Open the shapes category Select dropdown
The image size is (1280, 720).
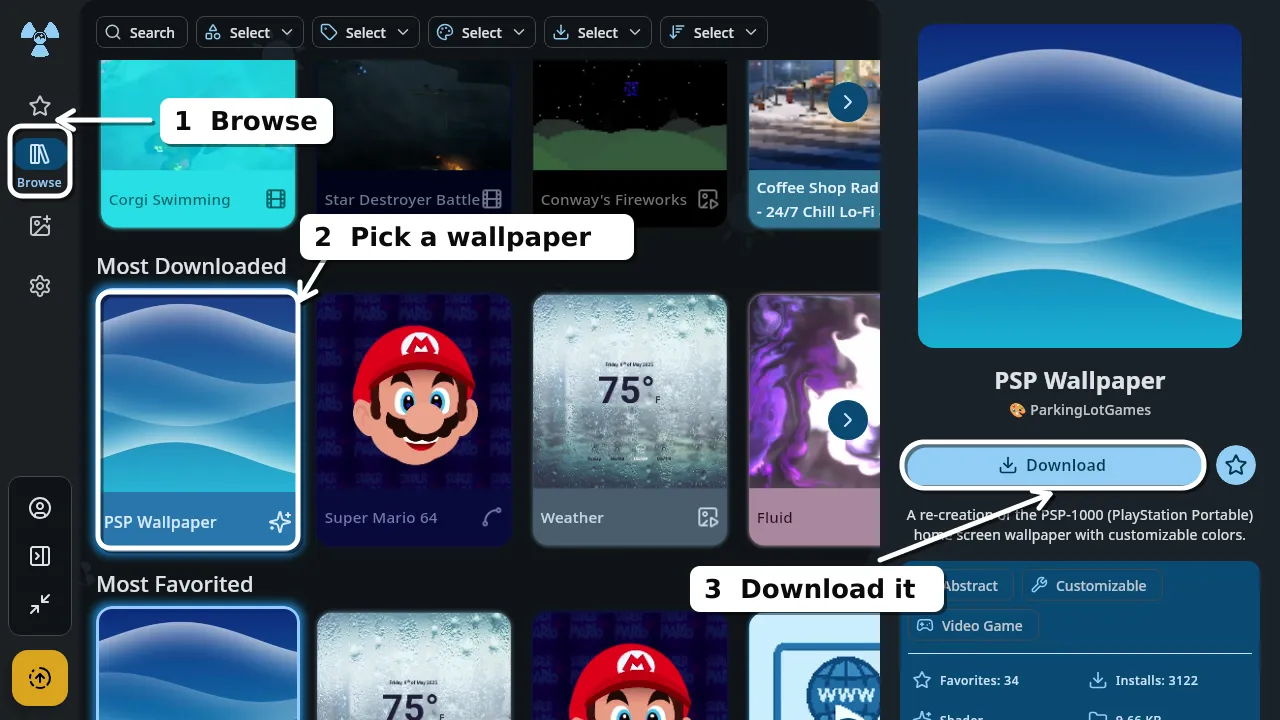coord(250,33)
